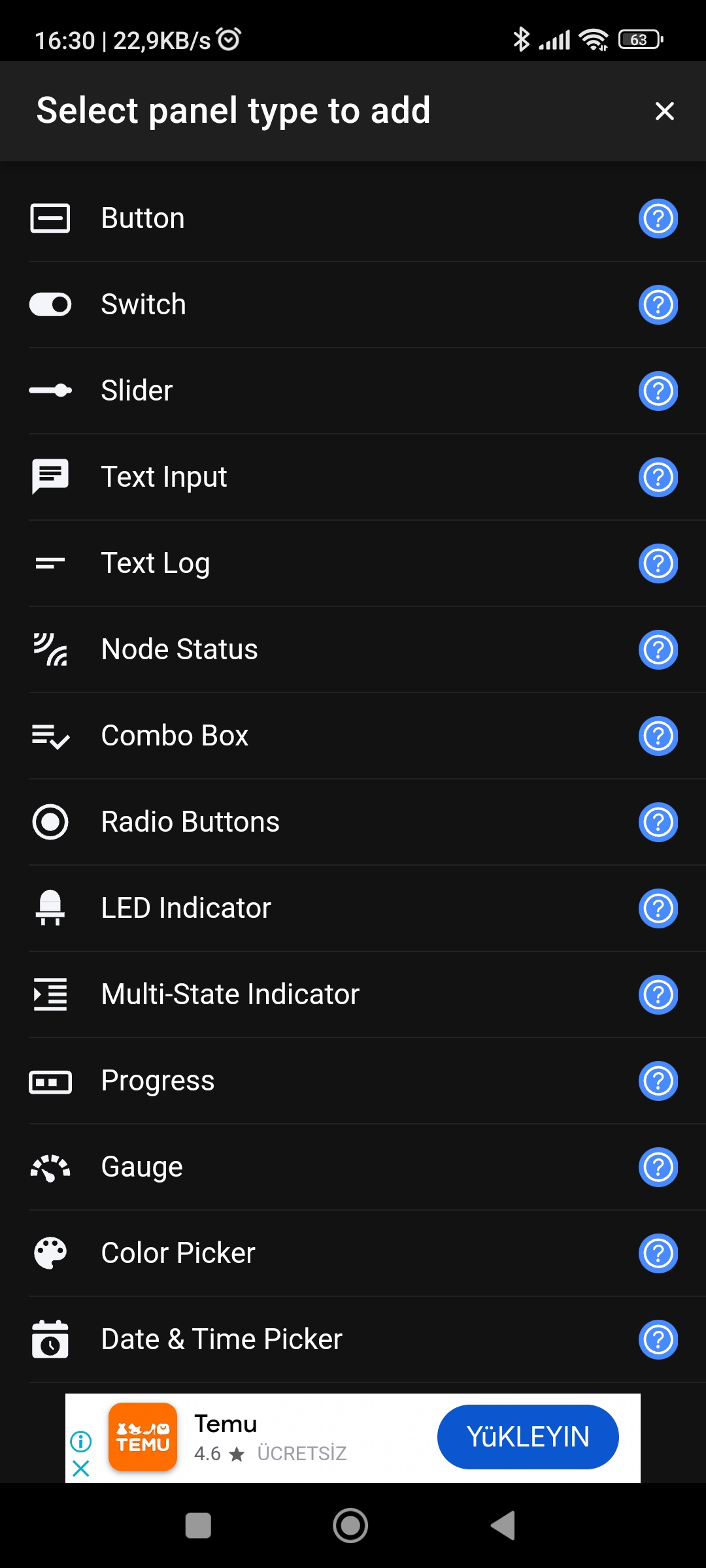Choose the Progress panel type
Image resolution: width=706 pixels, height=1568 pixels.
pos(158,1081)
